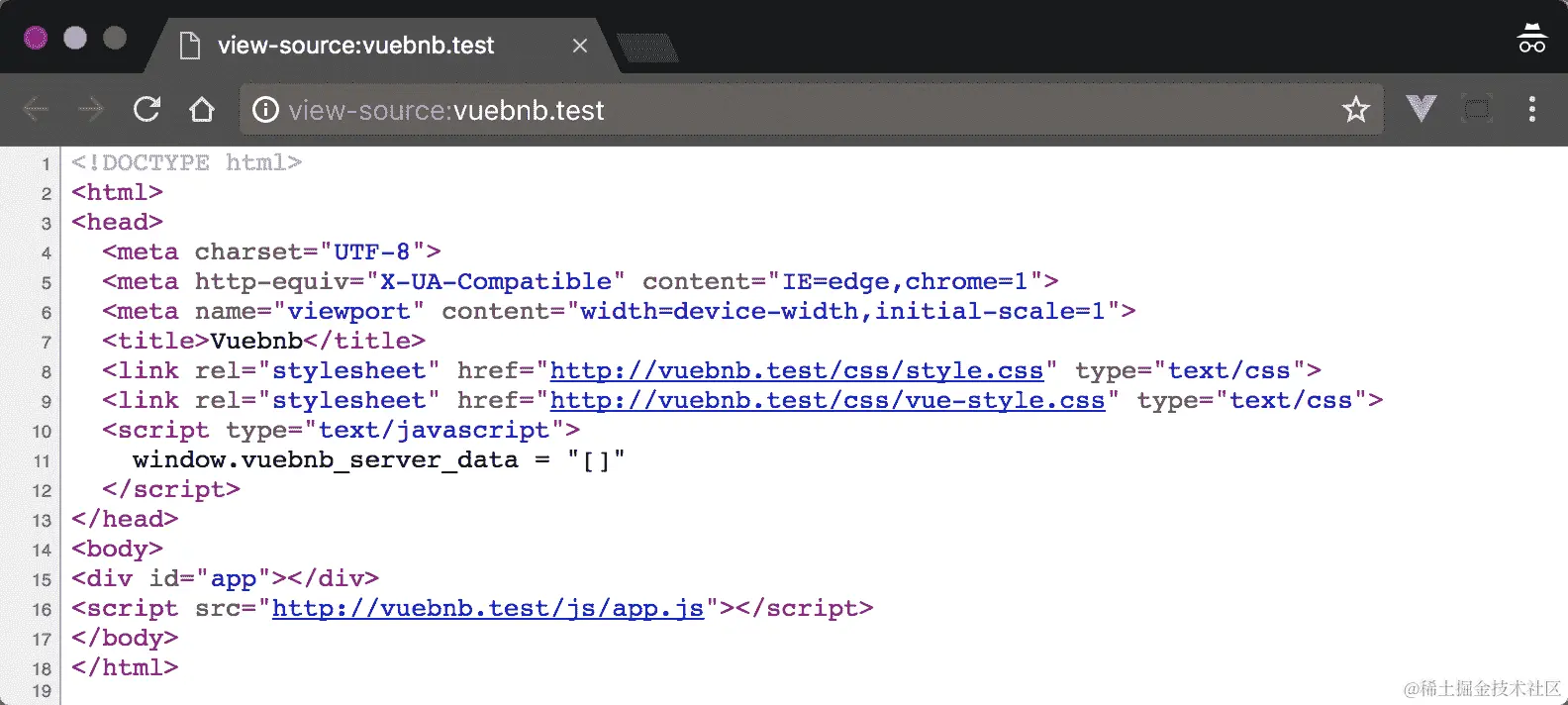Image resolution: width=1568 pixels, height=705 pixels.
Task: Open a new tab
Action: tap(647, 48)
